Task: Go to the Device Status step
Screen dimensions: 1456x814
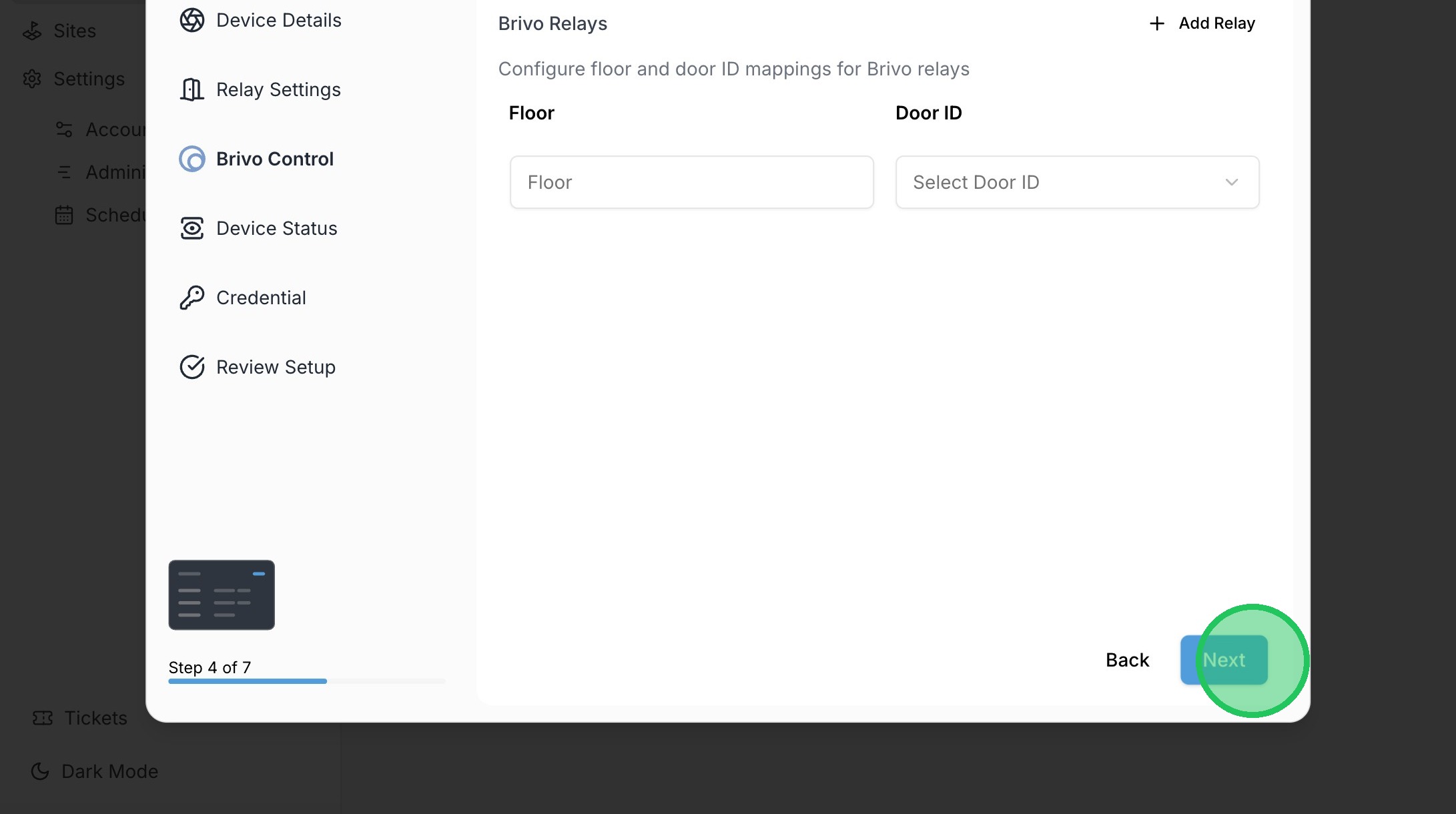Action: 276,228
